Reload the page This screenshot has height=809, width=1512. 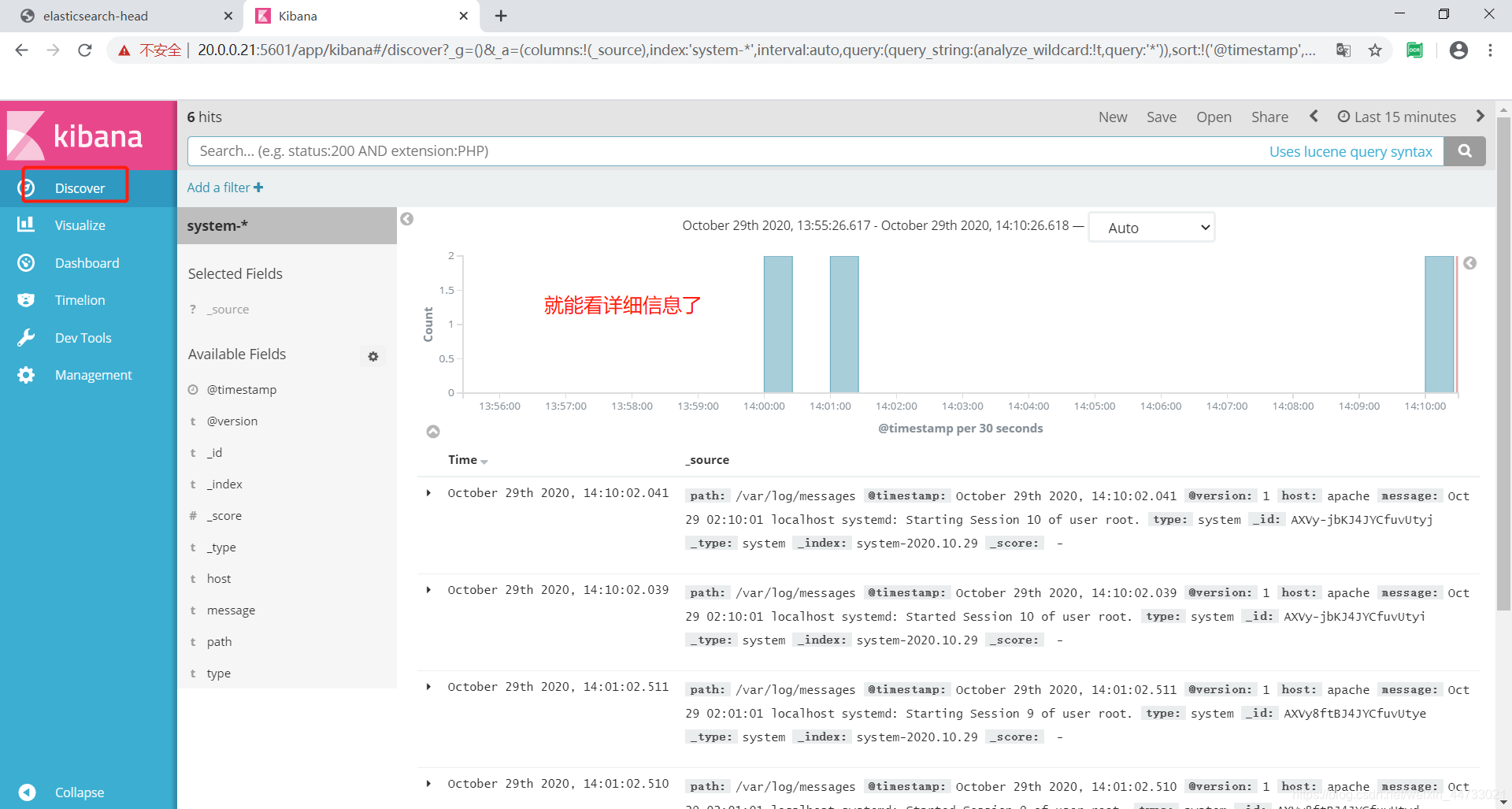coord(84,50)
